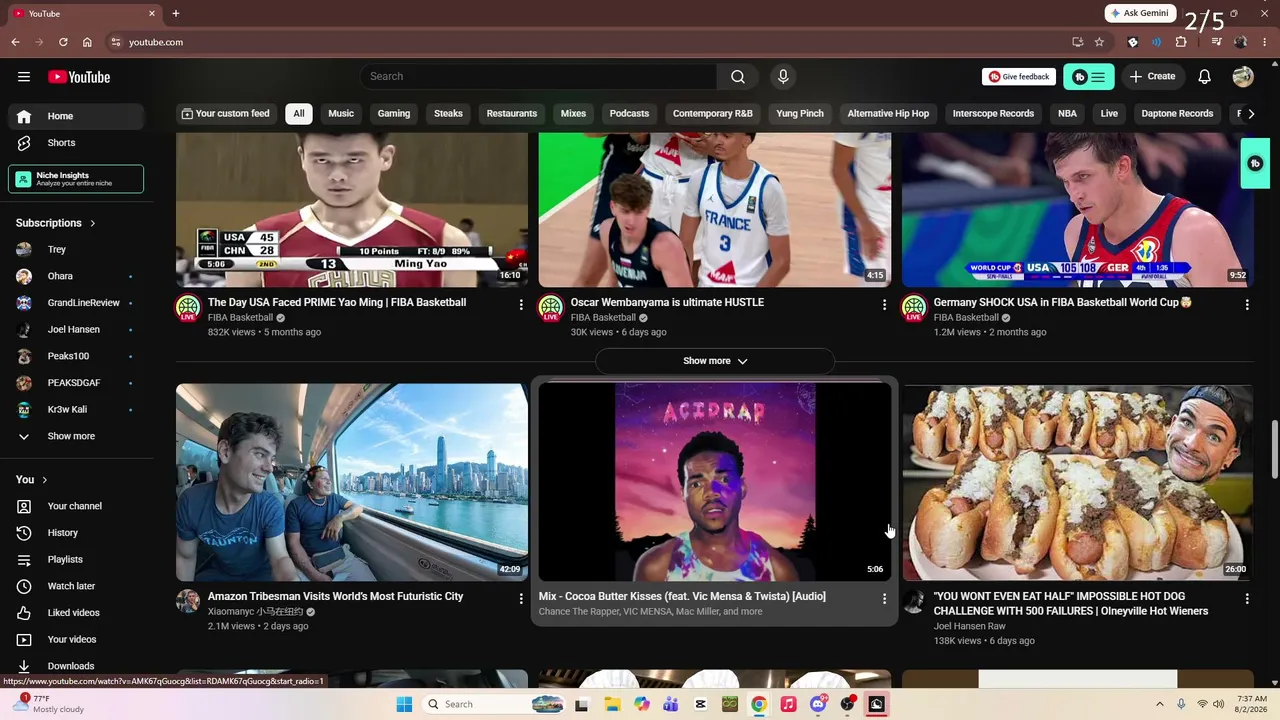Image resolution: width=1280 pixels, height=720 pixels.
Task: Open Chrome media controls icon
Action: coord(1216,42)
